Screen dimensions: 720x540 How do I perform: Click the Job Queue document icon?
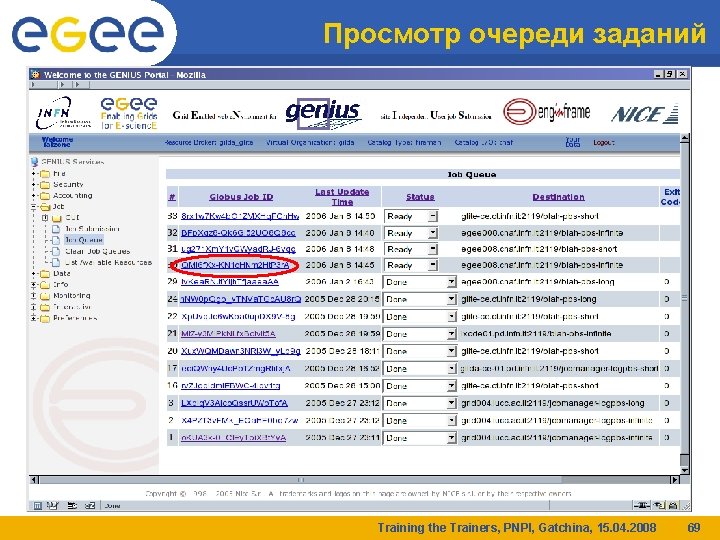[56, 240]
